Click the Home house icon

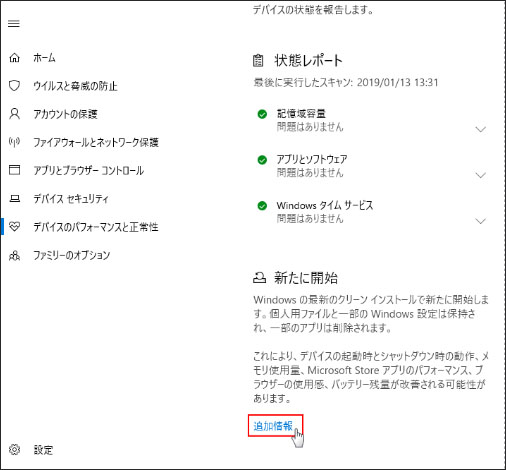[x=14, y=58]
